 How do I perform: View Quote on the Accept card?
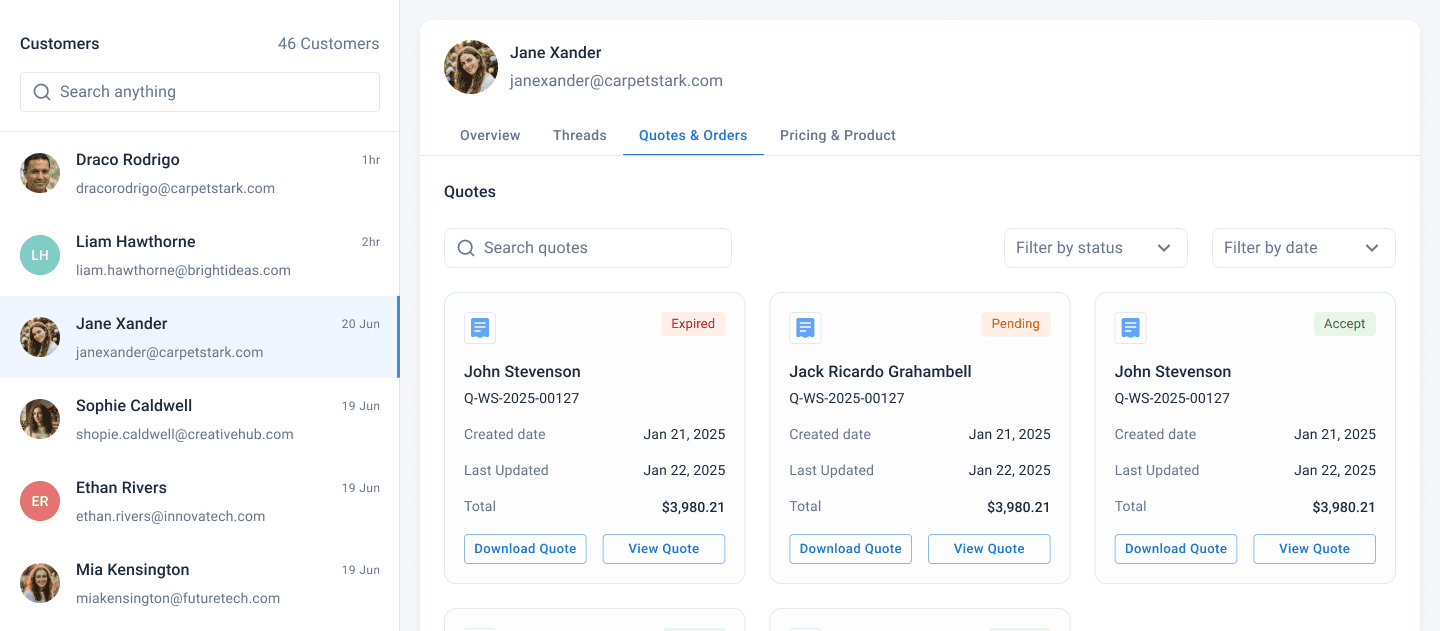[x=1315, y=549]
